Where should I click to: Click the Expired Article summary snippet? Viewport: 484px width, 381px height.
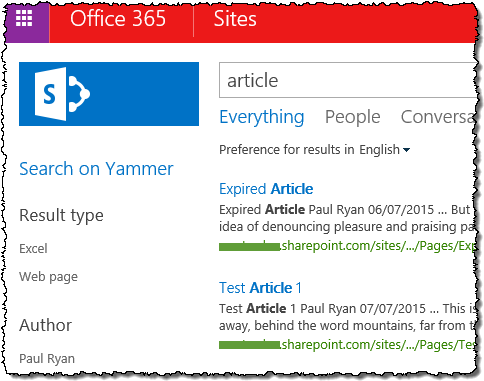click(x=347, y=218)
